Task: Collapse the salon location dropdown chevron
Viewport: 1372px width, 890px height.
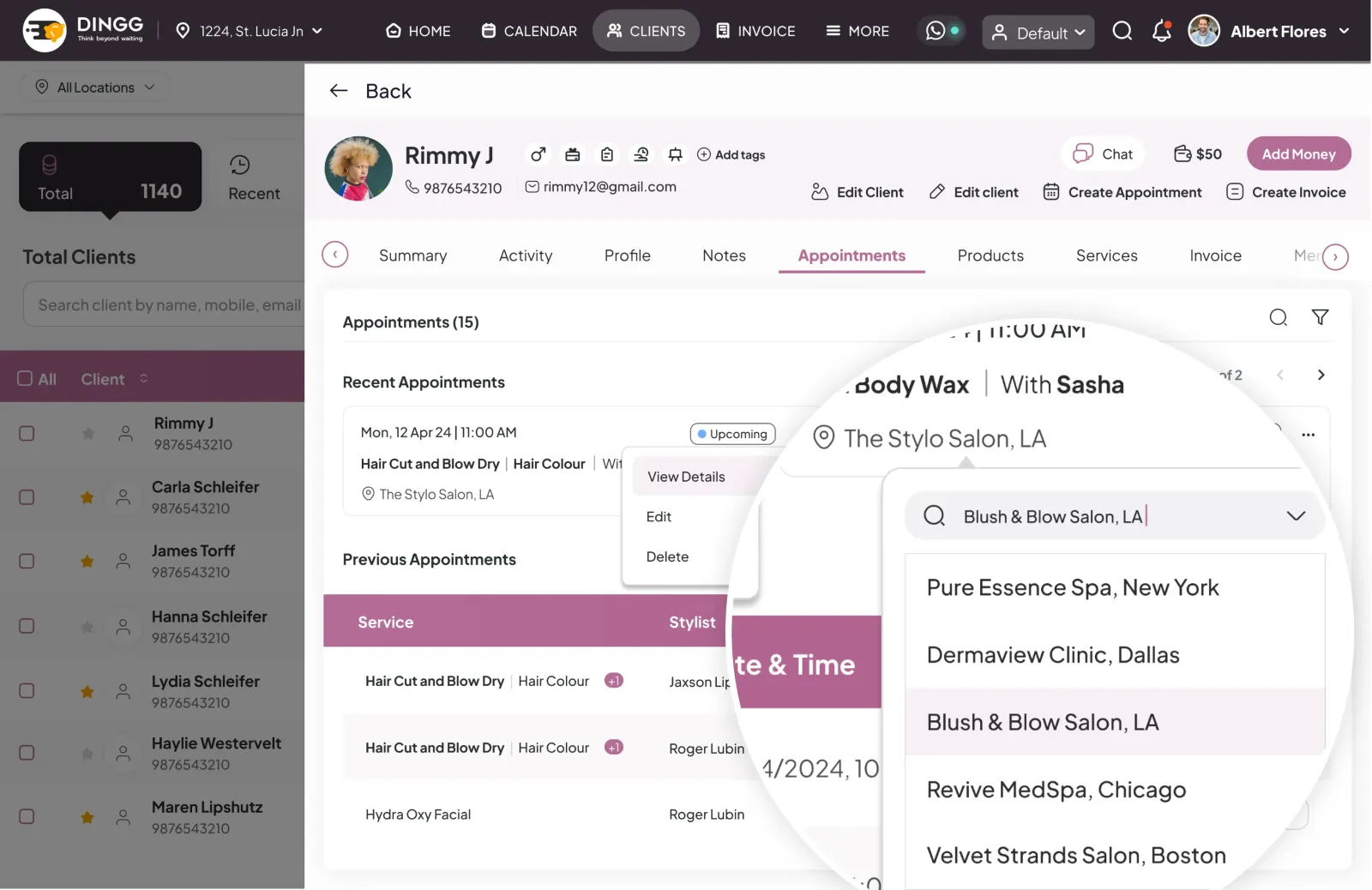Action: (1296, 516)
